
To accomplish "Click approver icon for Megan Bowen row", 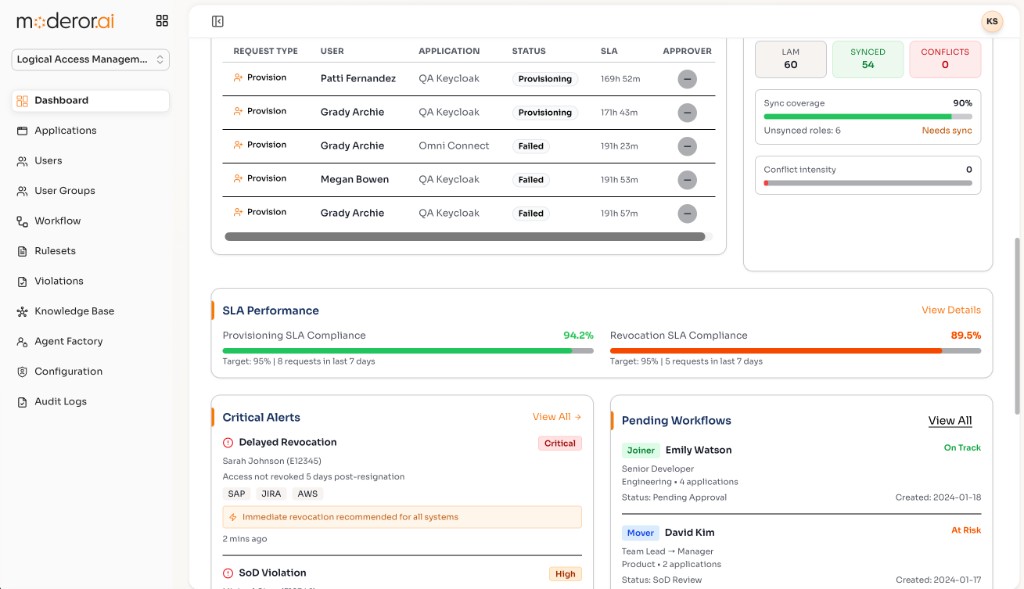I will [686, 180].
